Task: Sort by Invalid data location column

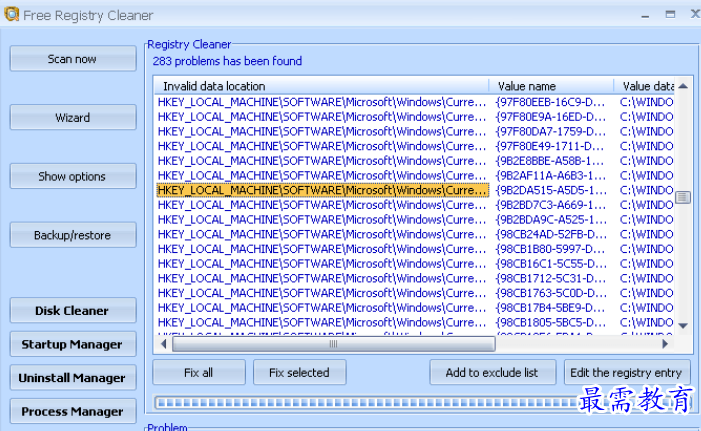Action: [320, 86]
